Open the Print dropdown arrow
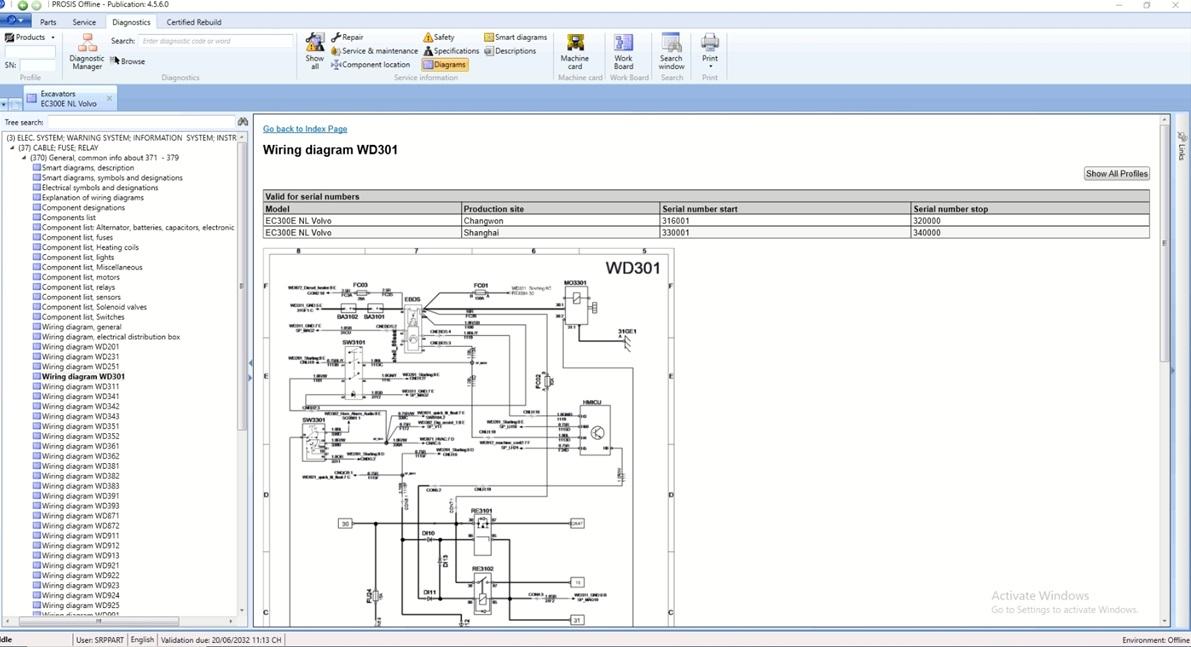This screenshot has width=1191, height=647. tap(709, 66)
